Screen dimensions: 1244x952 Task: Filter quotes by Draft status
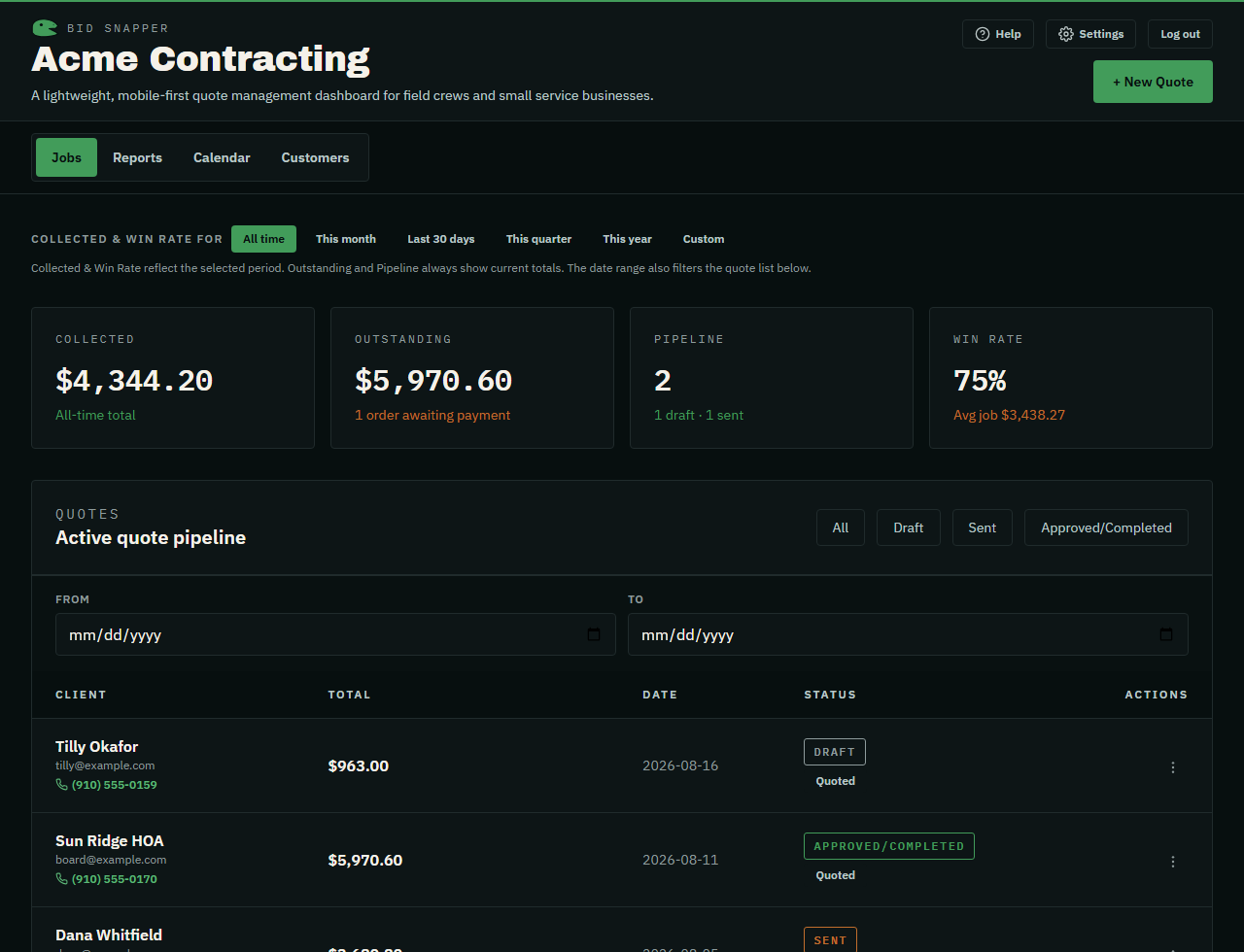(909, 527)
